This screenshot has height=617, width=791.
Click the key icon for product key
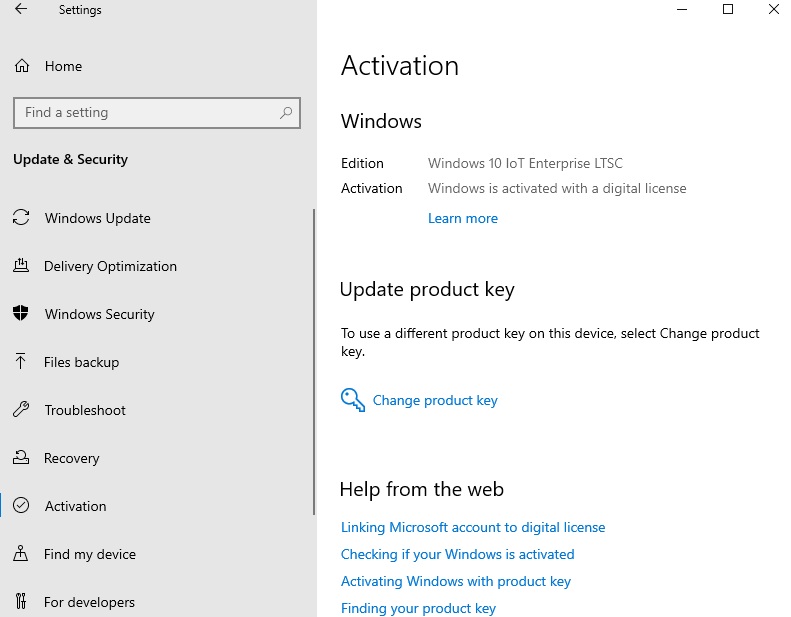point(353,401)
